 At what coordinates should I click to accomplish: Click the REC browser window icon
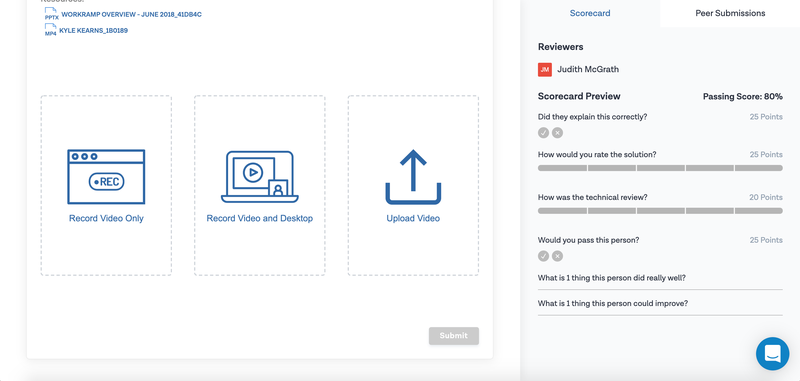pyautogui.click(x=106, y=176)
